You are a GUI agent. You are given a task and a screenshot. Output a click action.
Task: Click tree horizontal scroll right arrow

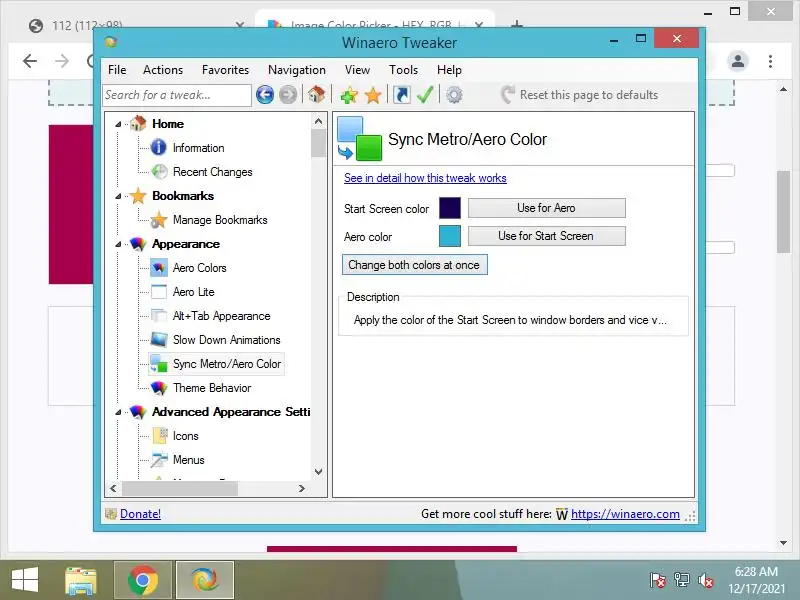[302, 488]
